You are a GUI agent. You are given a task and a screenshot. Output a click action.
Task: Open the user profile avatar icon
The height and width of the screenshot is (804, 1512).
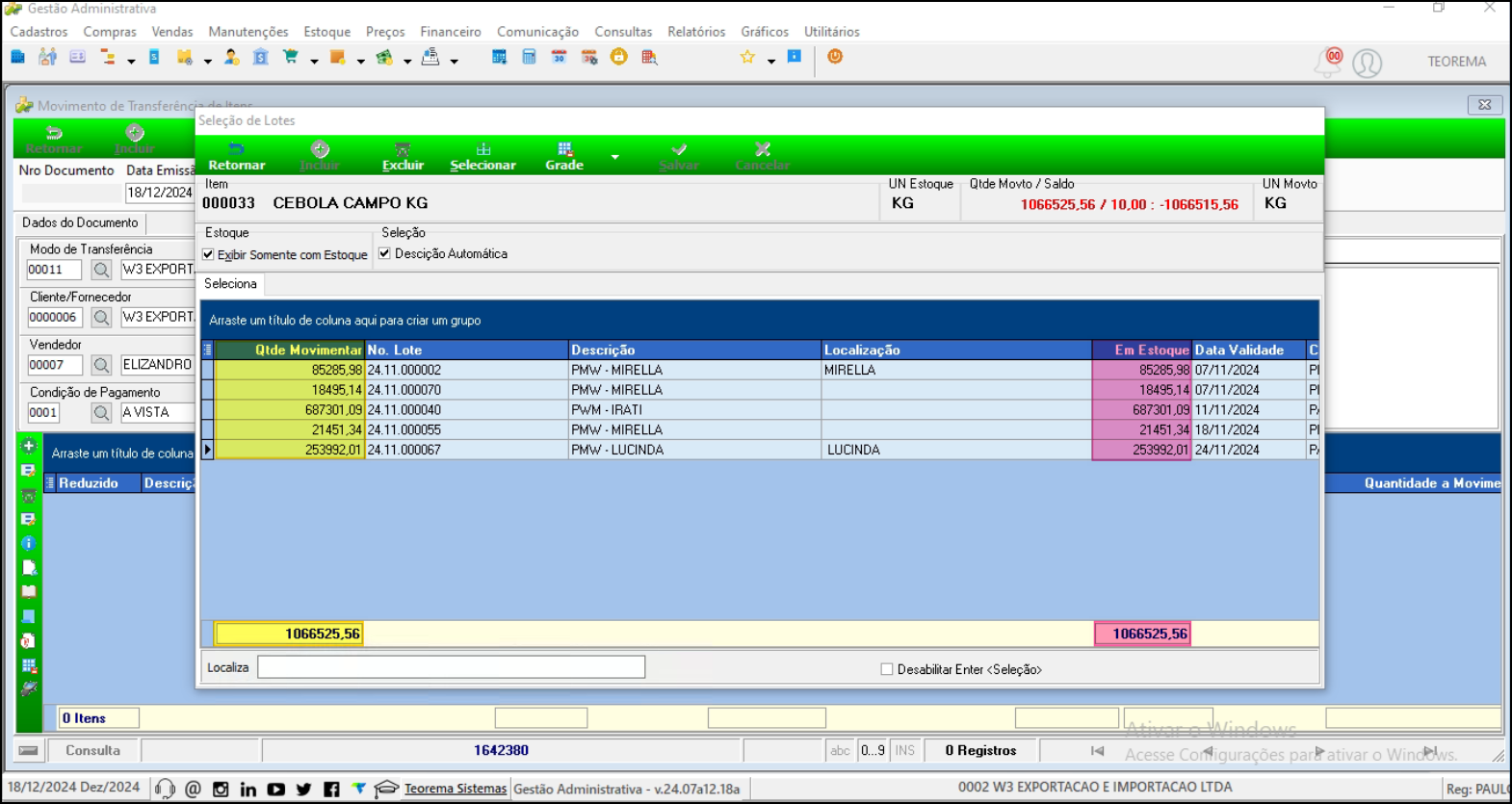(1368, 63)
